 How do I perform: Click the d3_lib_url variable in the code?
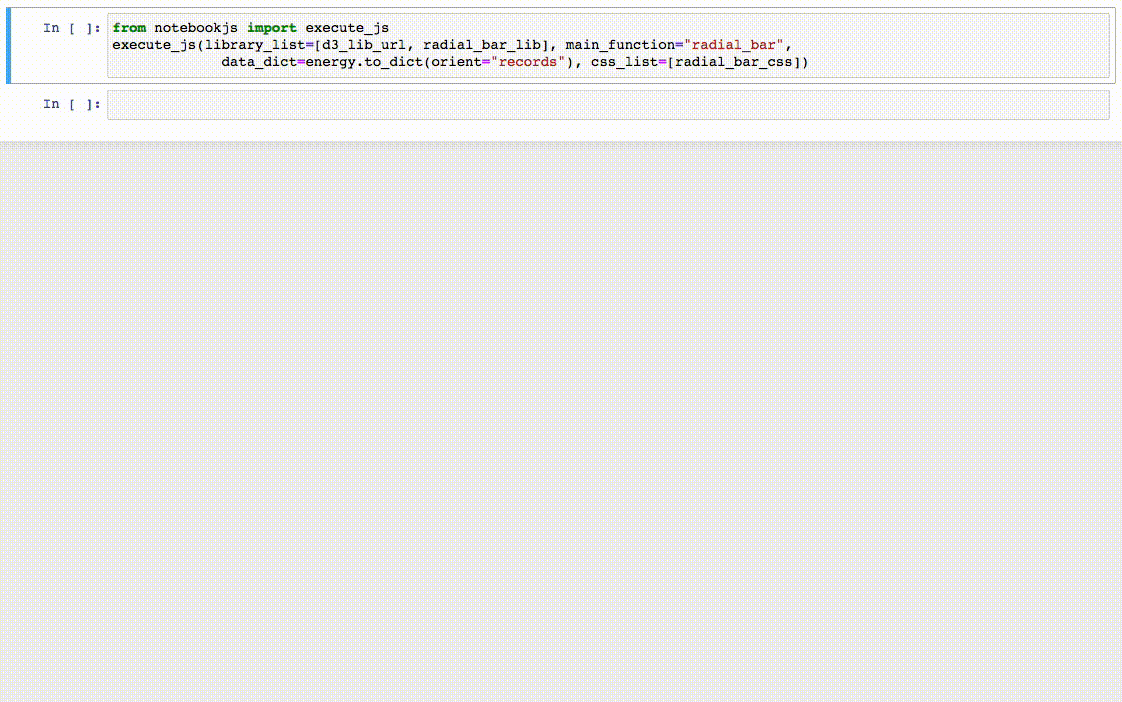pos(364,45)
